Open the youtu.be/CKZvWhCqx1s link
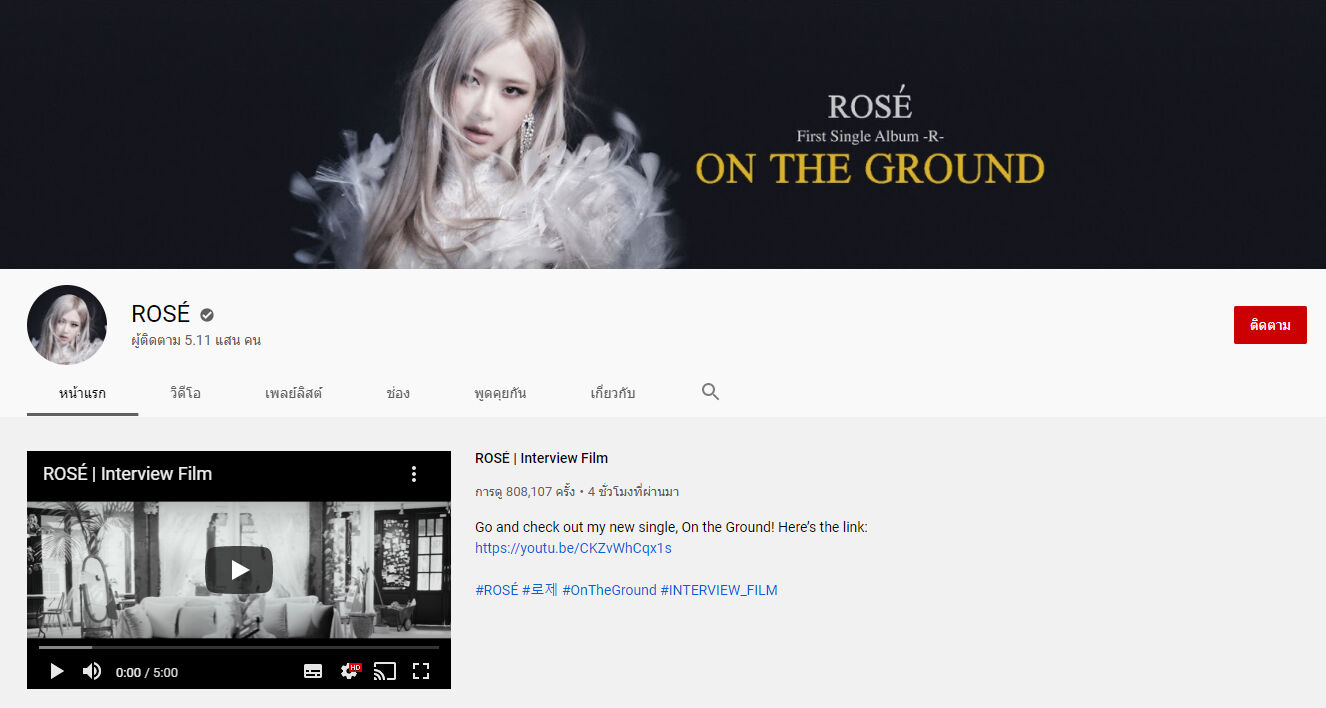Viewport: 1326px width, 708px height. pos(573,548)
